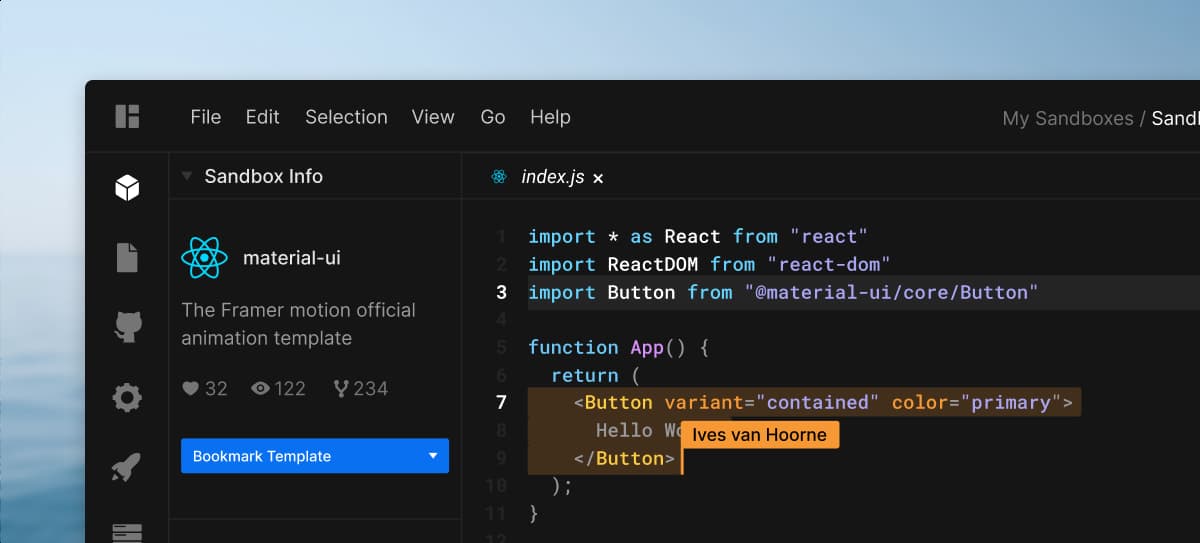Click the CodeSandbox dashboard logo icon

tap(127, 116)
